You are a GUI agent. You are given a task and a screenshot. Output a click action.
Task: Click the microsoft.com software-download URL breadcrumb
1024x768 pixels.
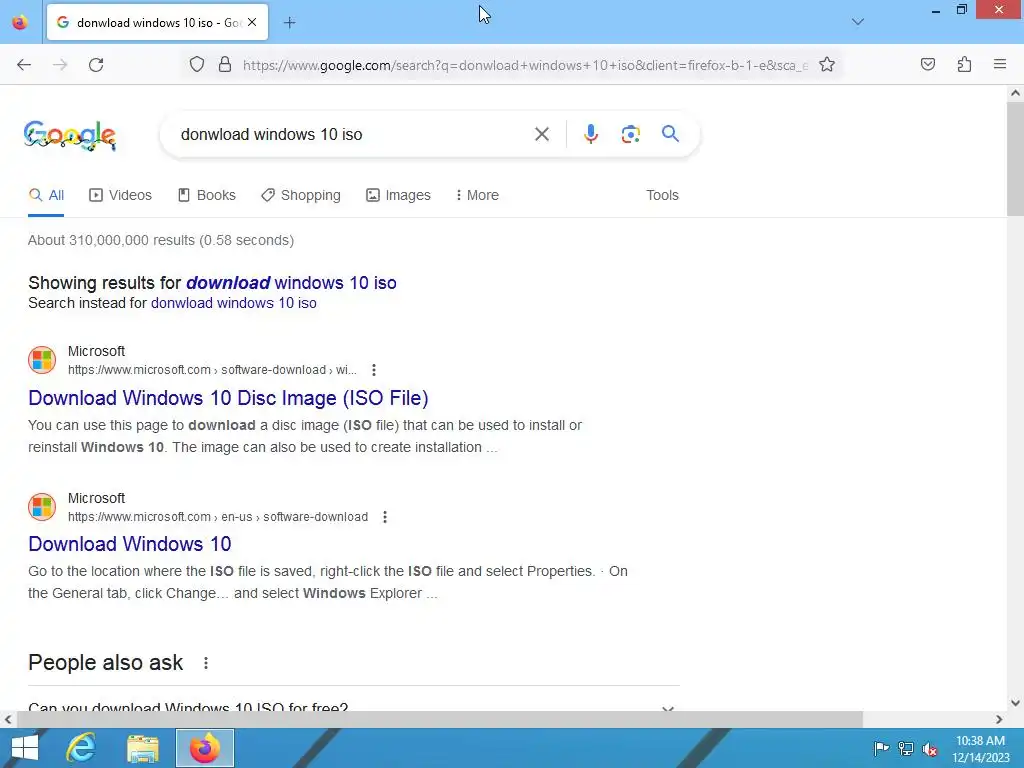pos(212,370)
